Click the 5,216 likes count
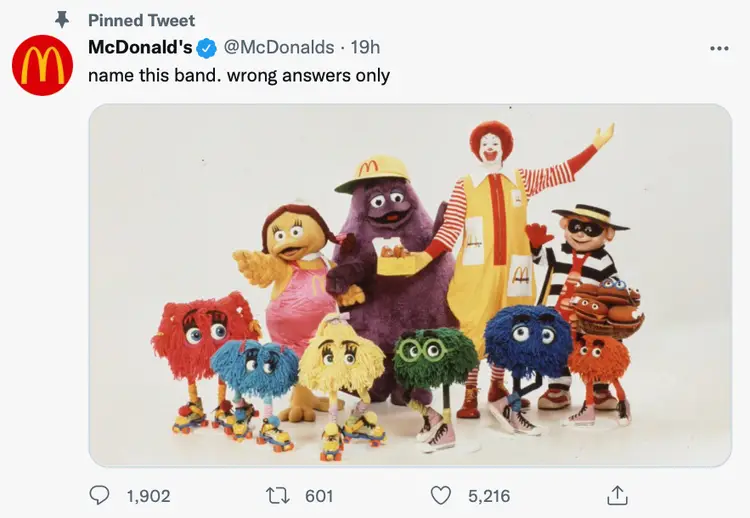Screen dimensions: 750x518 489,495
